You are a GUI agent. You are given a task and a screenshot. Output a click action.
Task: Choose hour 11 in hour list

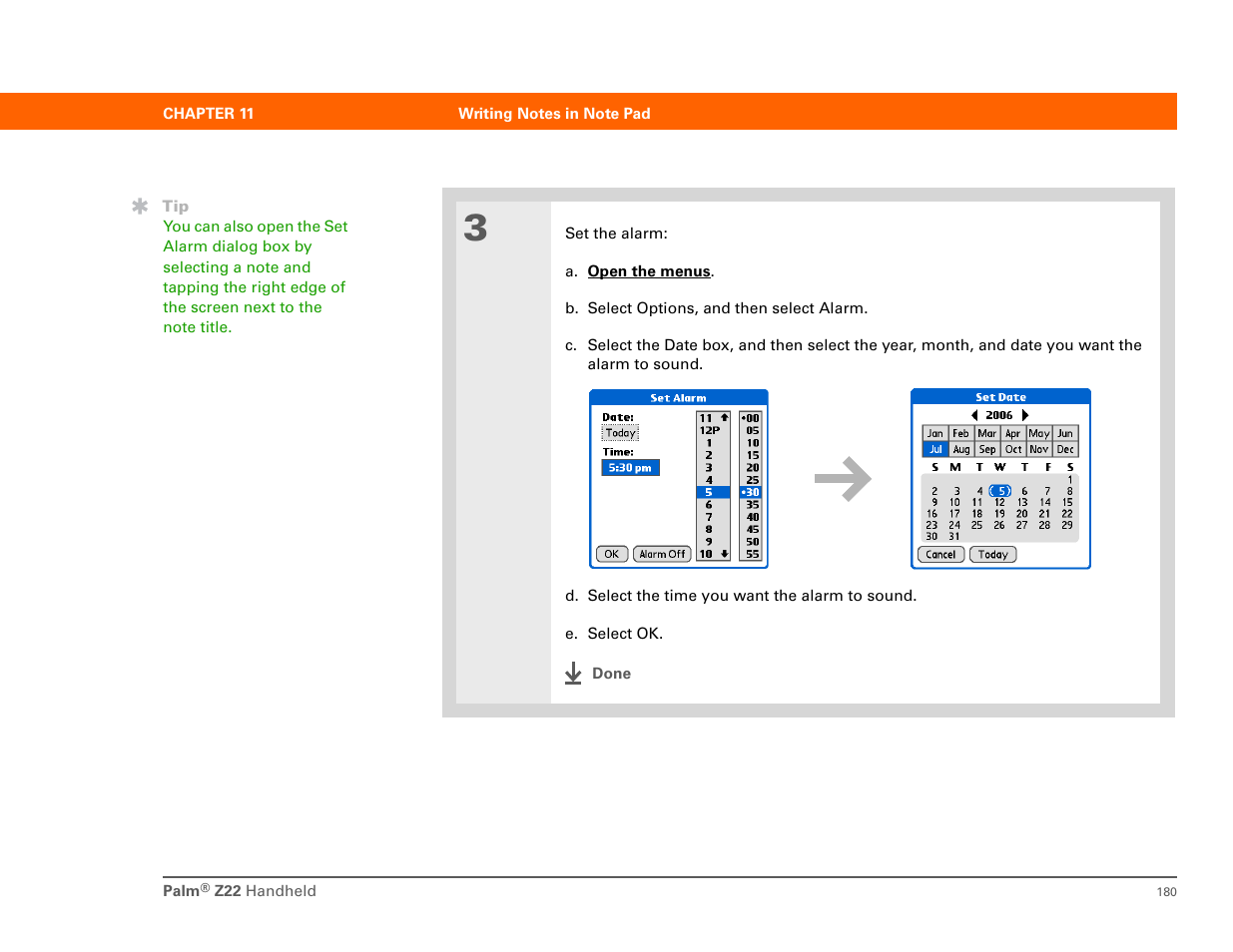(x=706, y=418)
